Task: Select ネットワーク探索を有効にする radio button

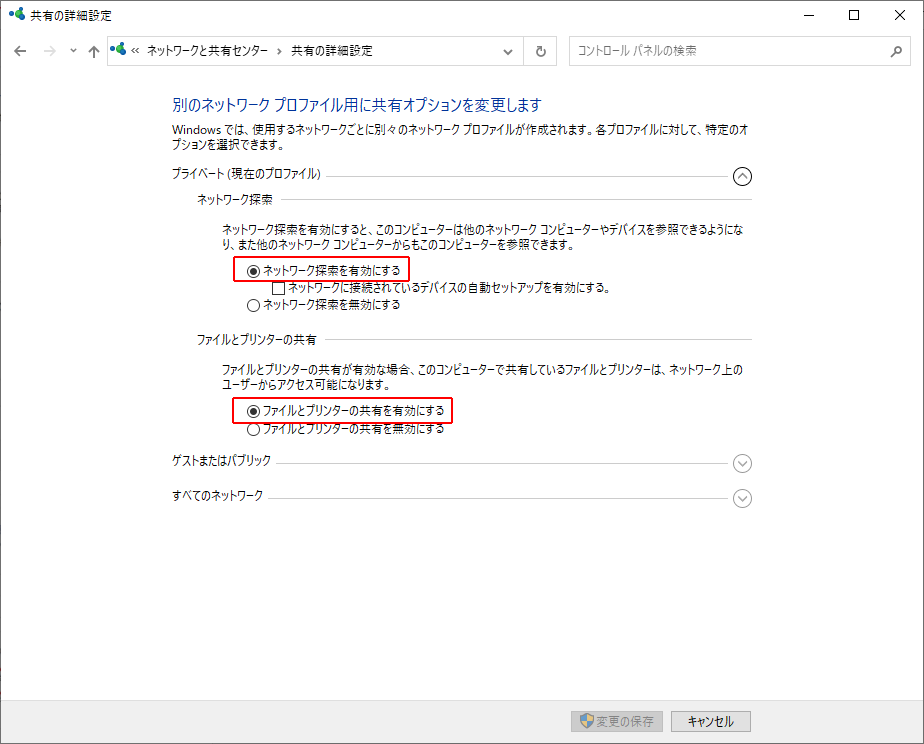Action: pyautogui.click(x=253, y=270)
